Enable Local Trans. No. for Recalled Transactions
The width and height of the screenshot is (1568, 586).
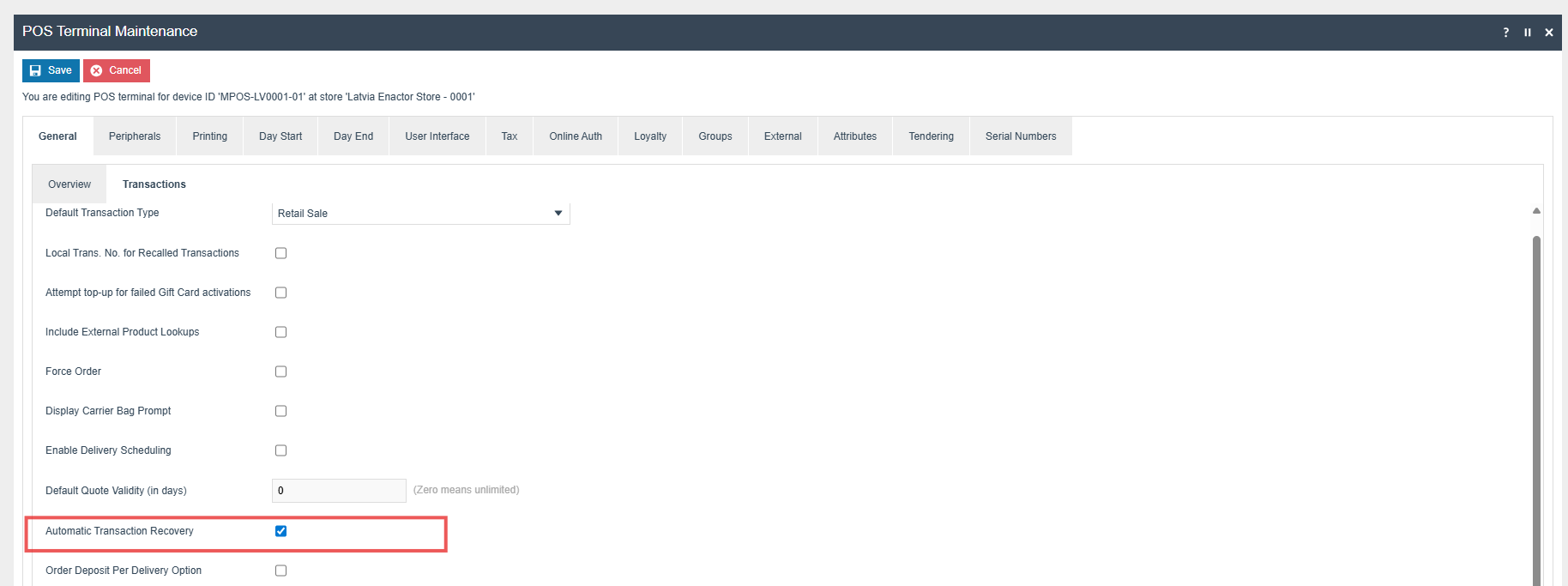(x=280, y=253)
